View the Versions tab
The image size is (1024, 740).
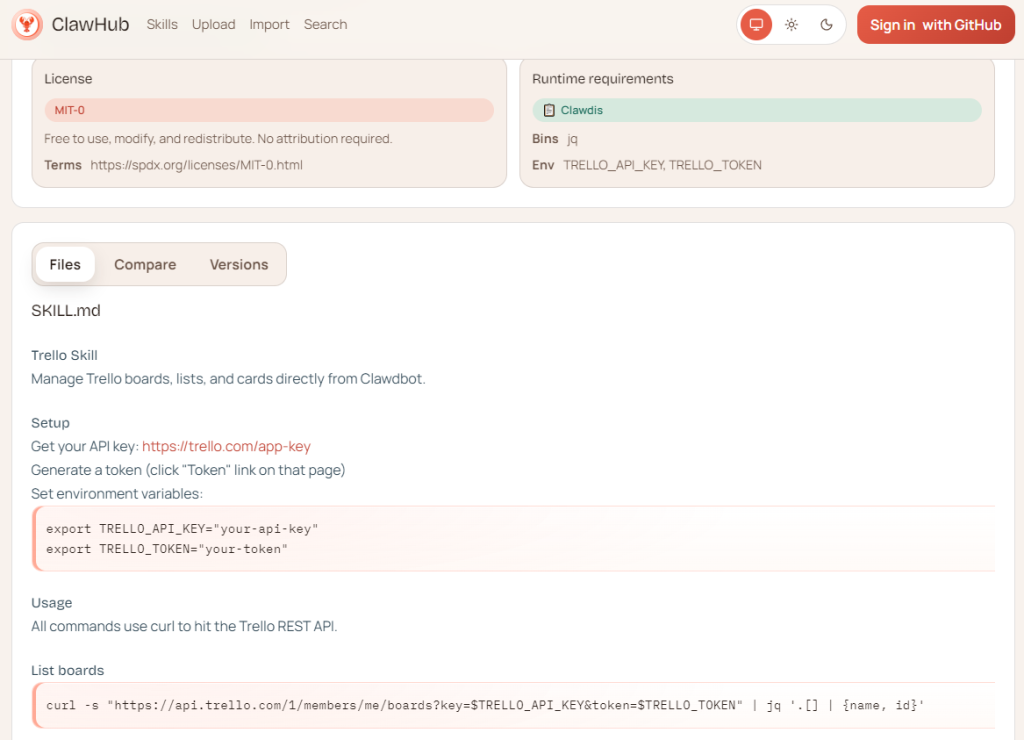239,265
